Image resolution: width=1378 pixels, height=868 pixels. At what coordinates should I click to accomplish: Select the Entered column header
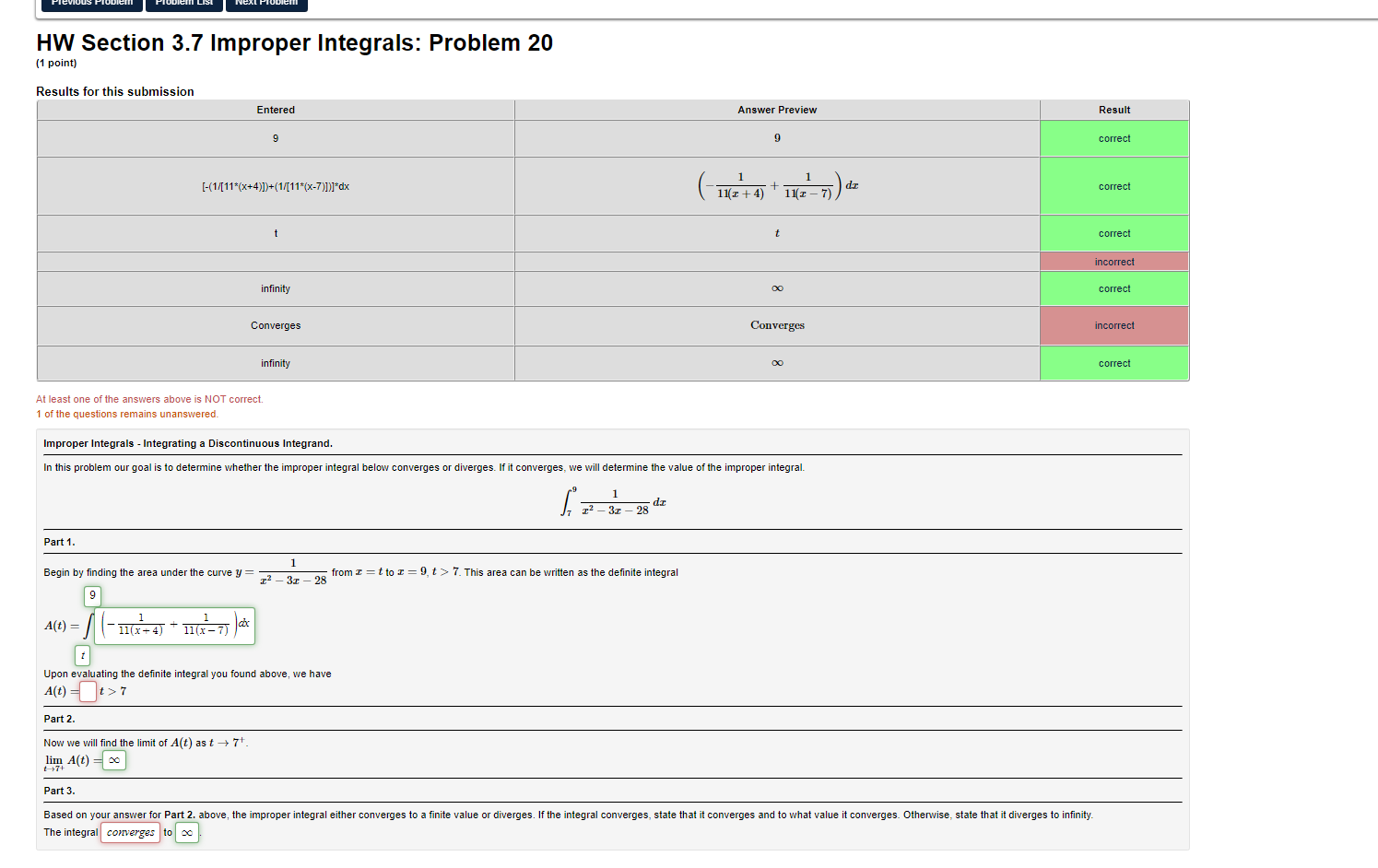(x=275, y=110)
